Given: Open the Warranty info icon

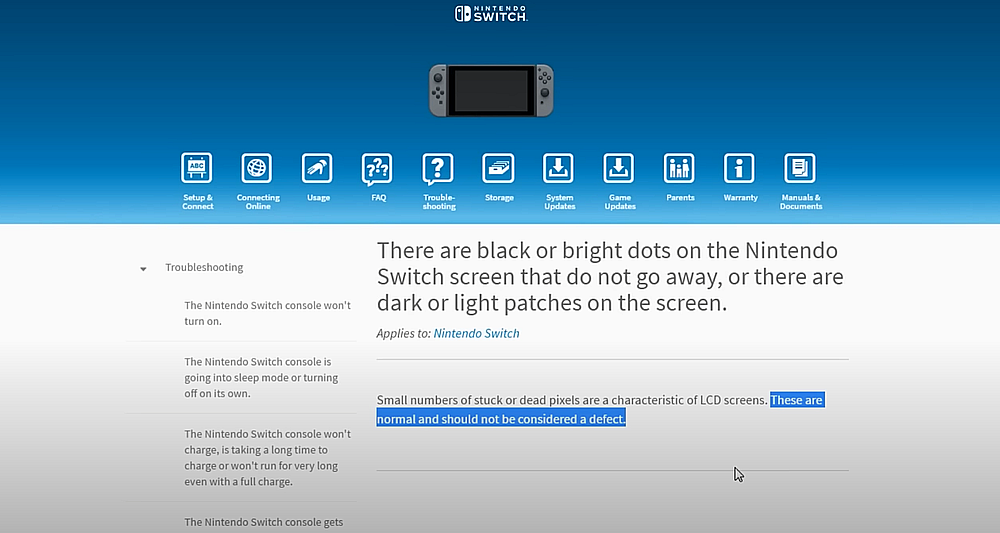Looking at the screenshot, I should [739, 168].
